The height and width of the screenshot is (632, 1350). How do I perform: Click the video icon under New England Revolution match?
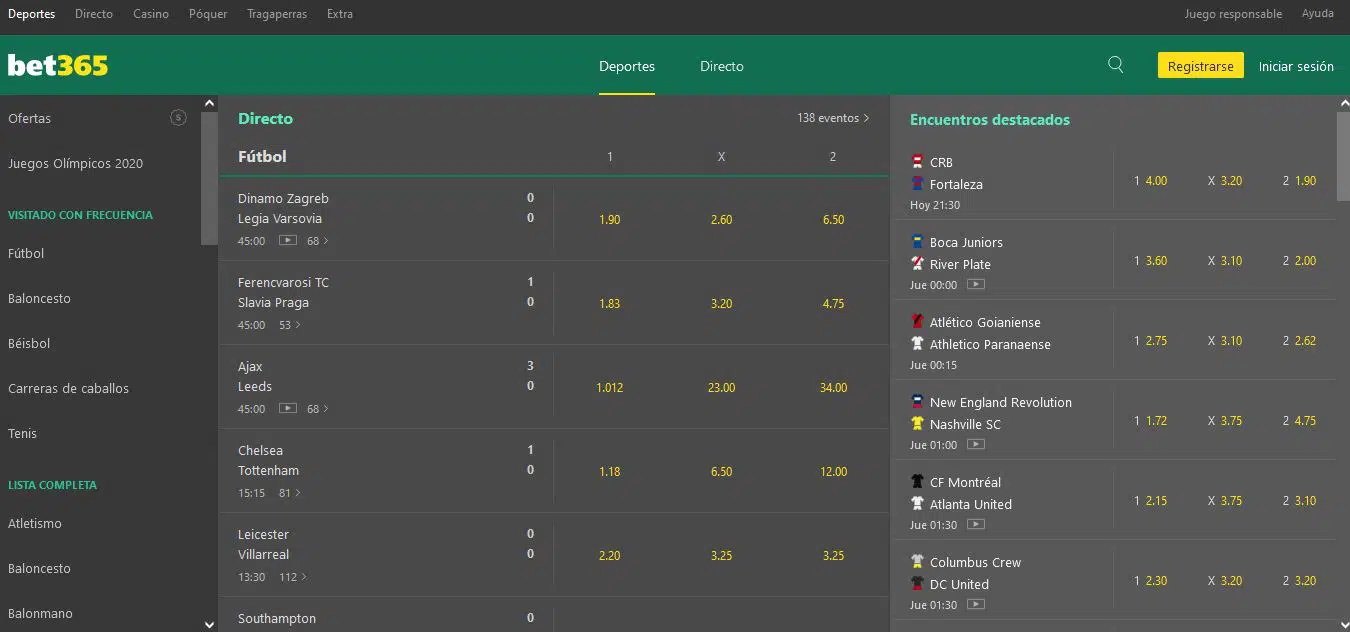(x=976, y=444)
